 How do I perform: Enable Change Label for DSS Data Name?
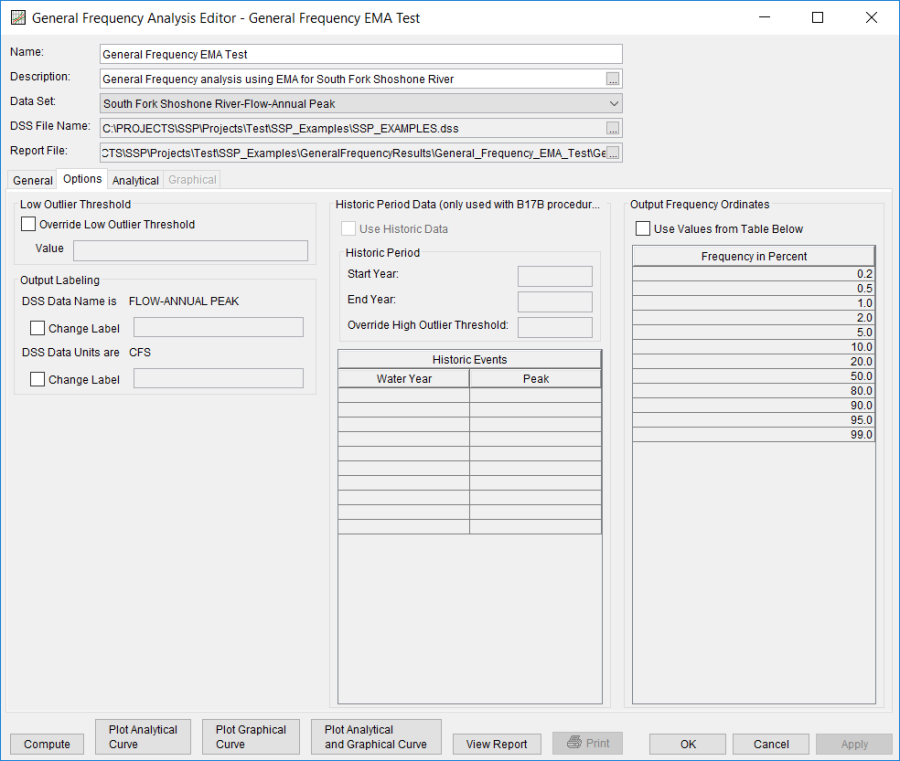pyautogui.click(x=37, y=328)
